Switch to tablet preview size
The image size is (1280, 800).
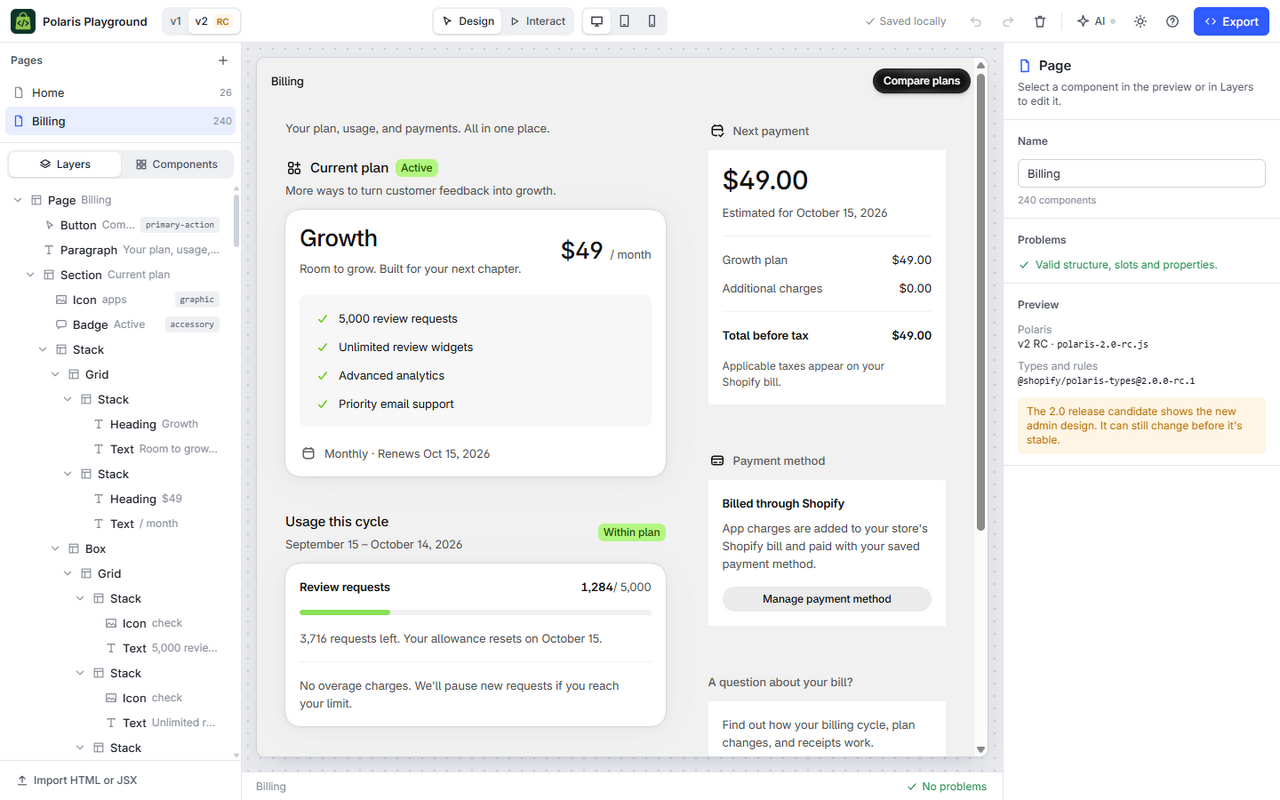click(x=624, y=21)
